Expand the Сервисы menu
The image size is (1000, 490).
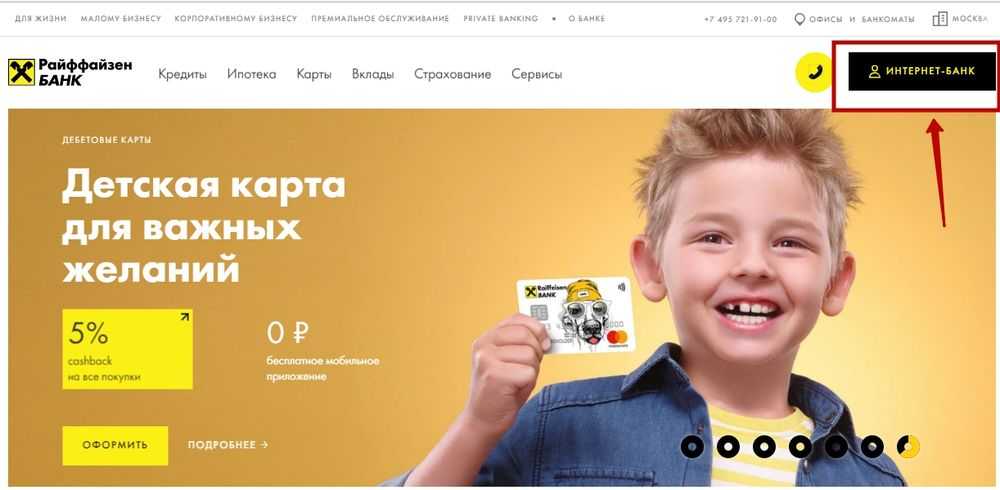[536, 74]
